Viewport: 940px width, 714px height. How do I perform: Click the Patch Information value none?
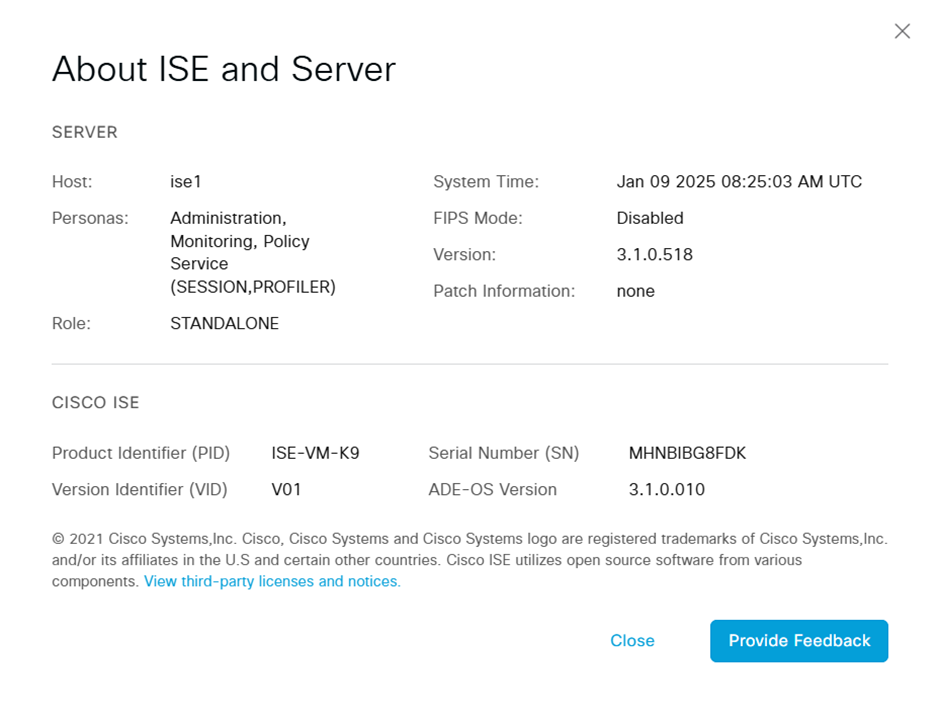[635, 291]
